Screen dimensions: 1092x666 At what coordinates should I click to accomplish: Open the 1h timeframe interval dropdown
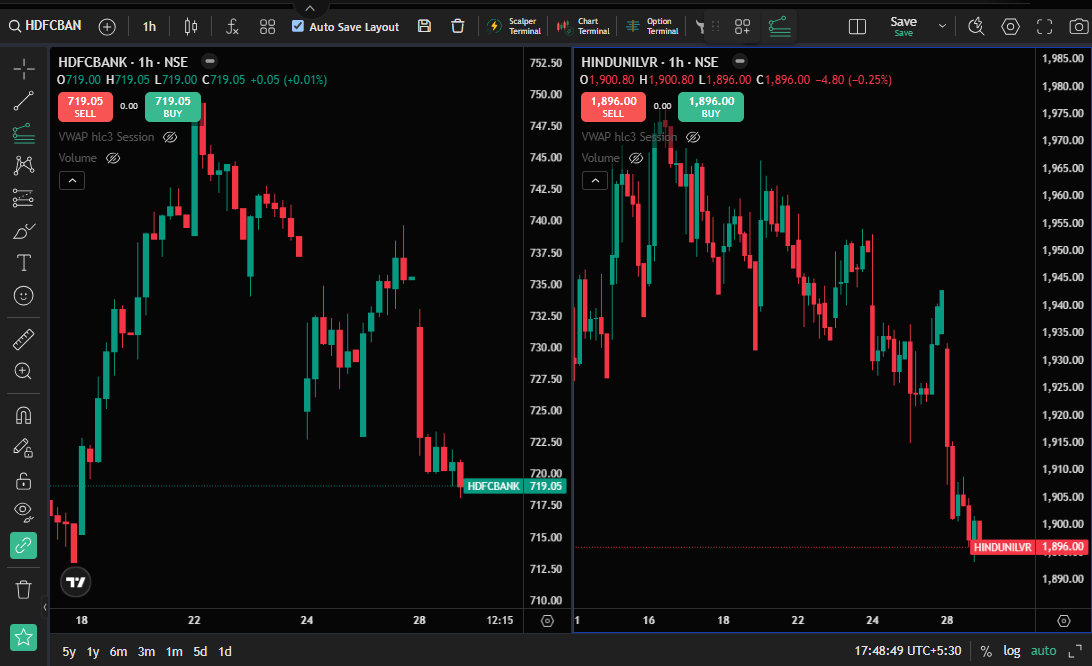pyautogui.click(x=150, y=26)
